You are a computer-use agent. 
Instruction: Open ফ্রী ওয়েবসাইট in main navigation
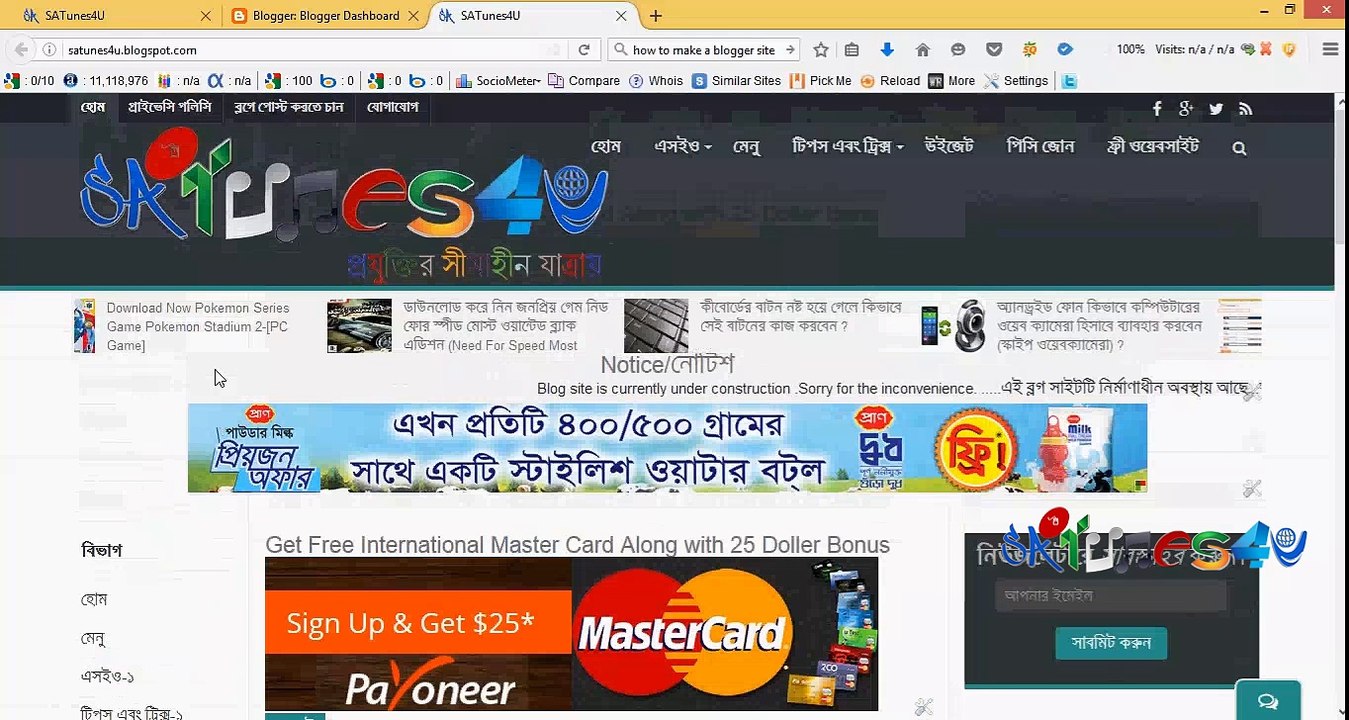point(1152,146)
